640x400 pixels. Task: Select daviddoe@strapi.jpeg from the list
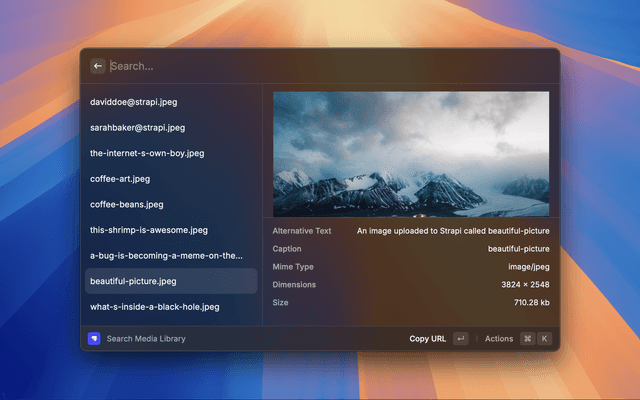(x=138, y=102)
